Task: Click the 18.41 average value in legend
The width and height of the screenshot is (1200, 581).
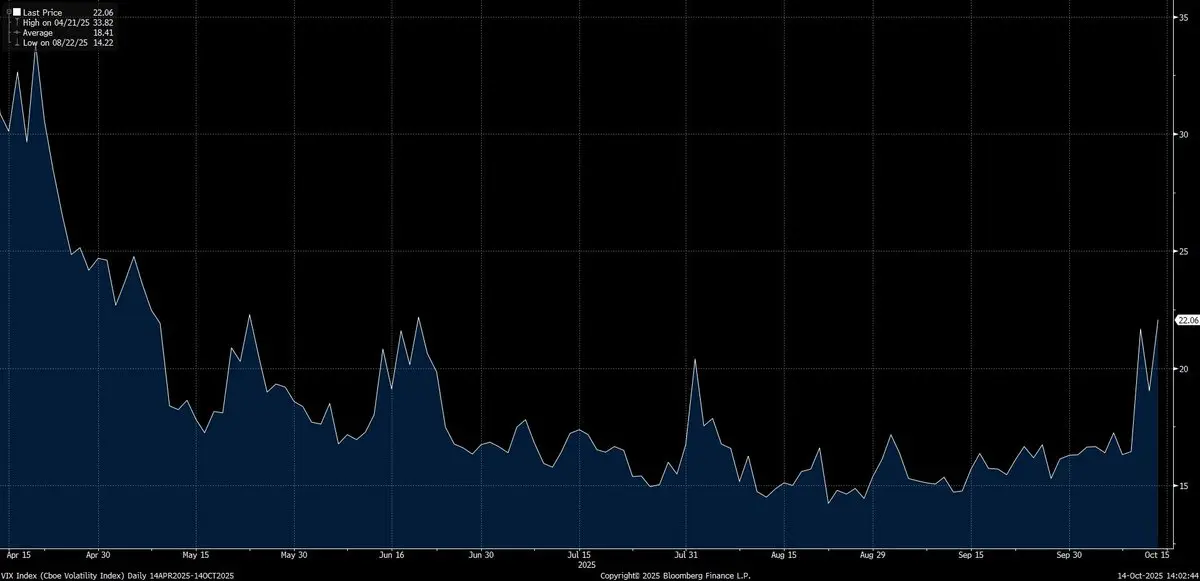Action: pyautogui.click(x=103, y=32)
